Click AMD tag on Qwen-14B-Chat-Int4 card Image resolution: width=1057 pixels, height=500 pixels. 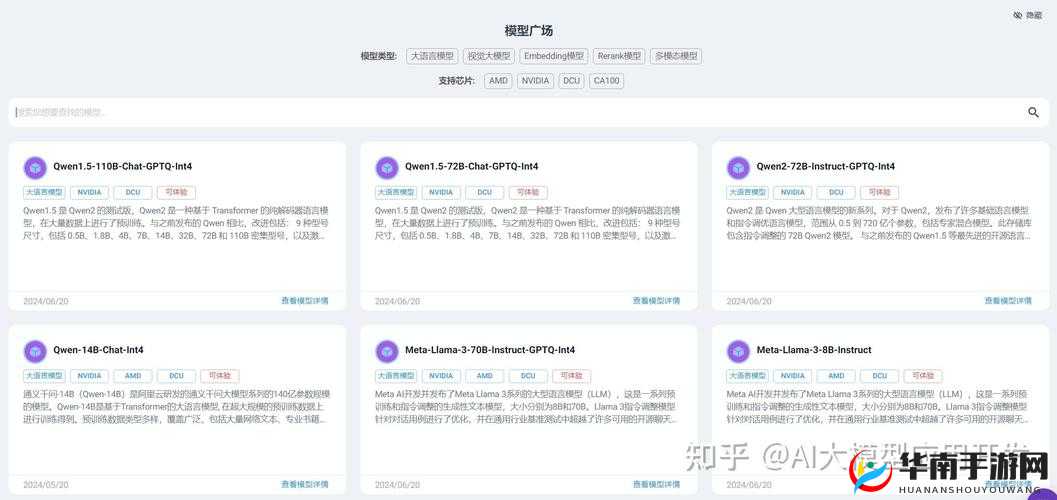pos(133,376)
